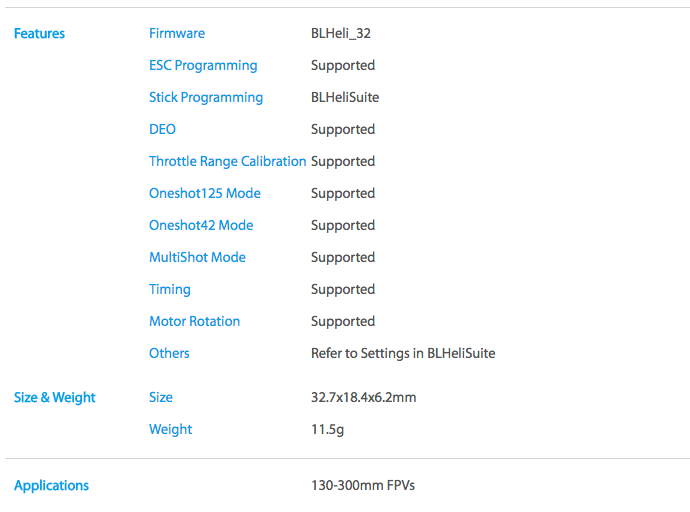This screenshot has height=512, width=690.
Task: Click Refer to Settings in BLHeliSuite text
Action: [x=403, y=354]
